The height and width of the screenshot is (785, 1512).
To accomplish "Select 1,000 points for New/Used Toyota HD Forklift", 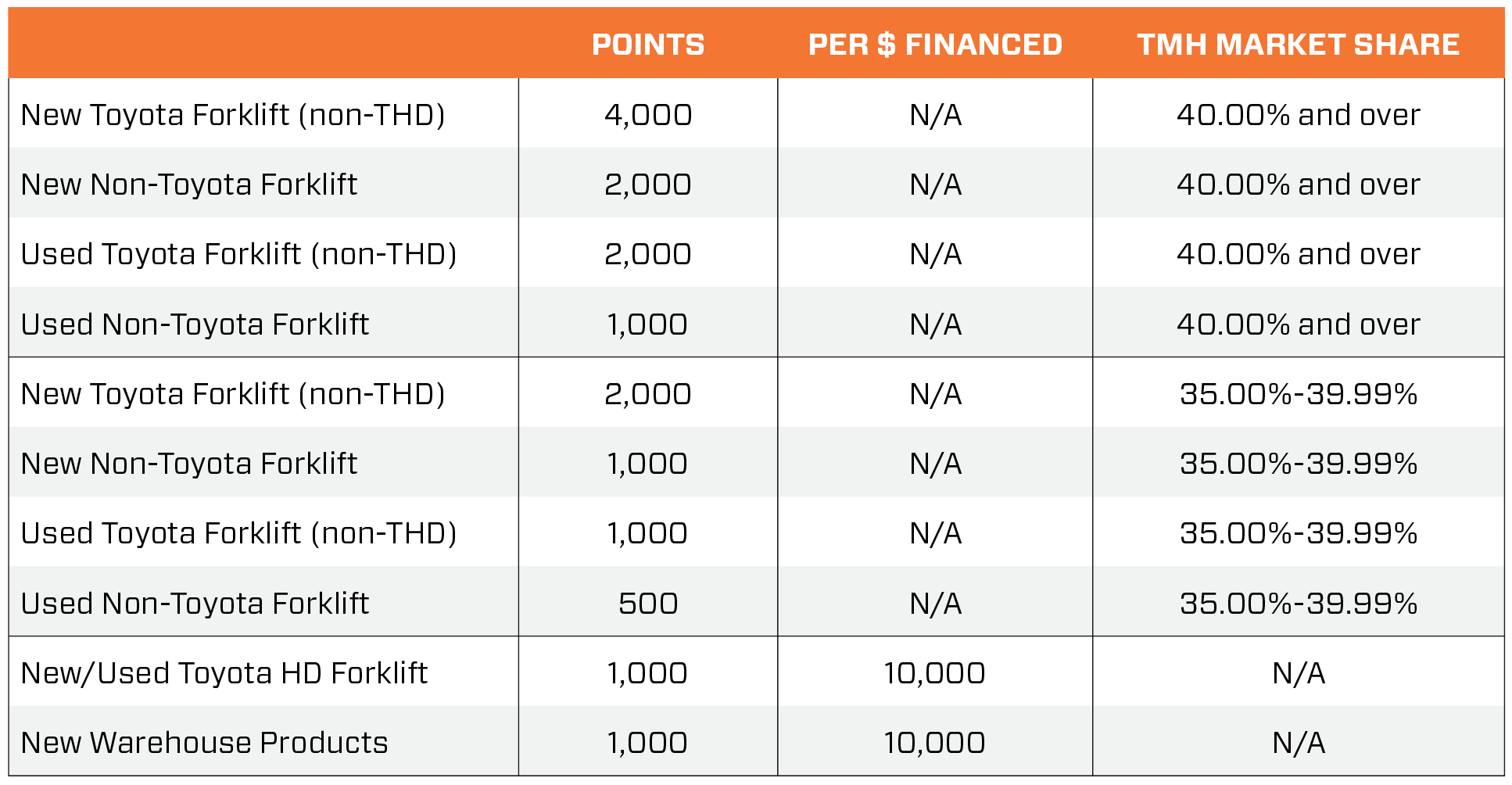I will [648, 673].
